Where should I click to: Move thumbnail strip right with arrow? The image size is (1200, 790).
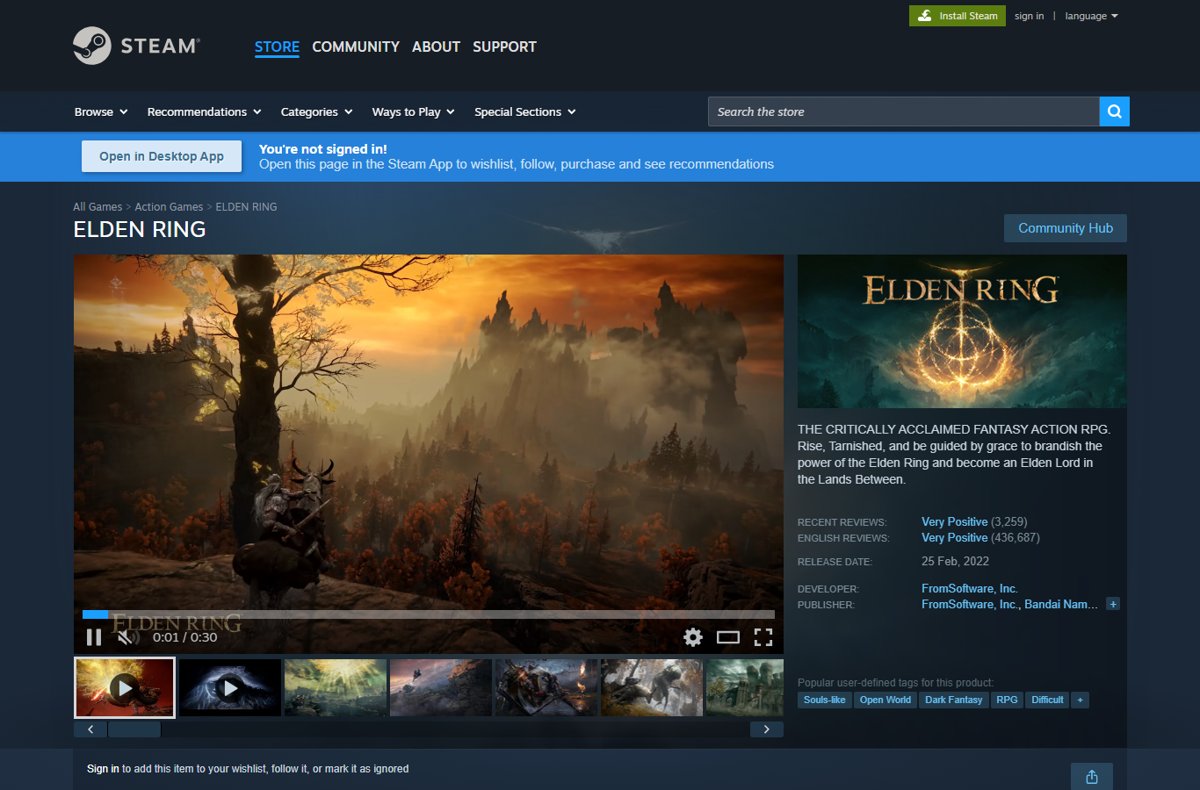[766, 729]
